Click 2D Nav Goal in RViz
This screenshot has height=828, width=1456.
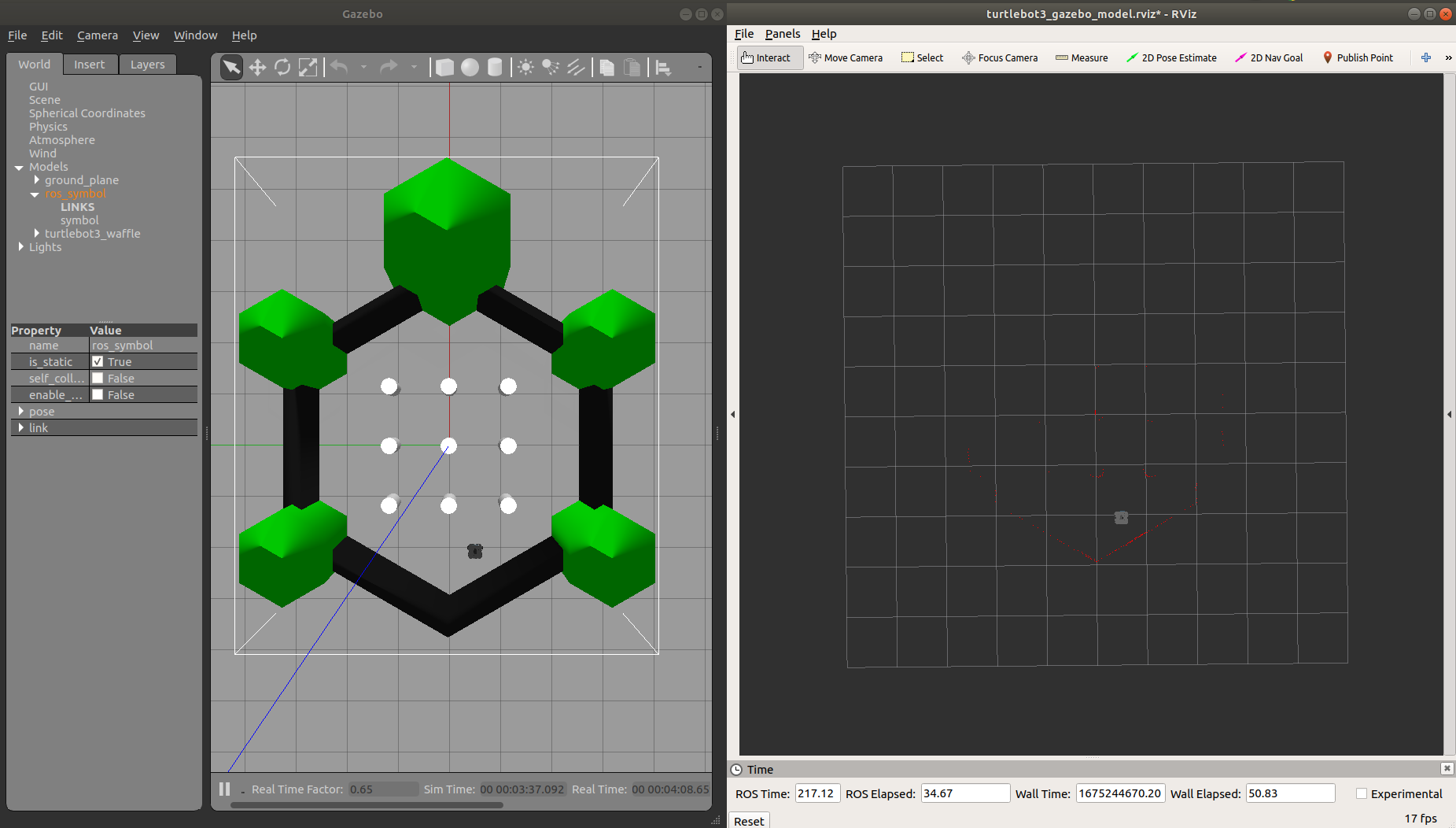tap(1269, 57)
